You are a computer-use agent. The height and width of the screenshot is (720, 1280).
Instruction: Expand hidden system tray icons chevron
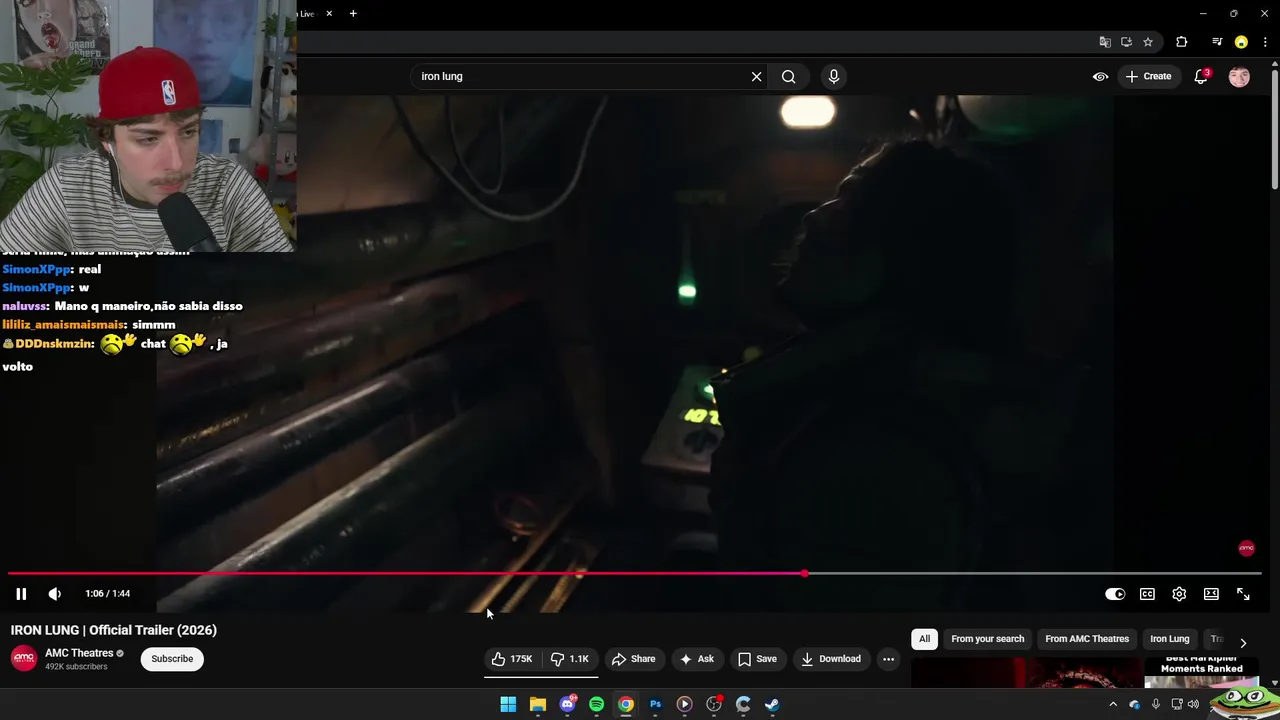1113,704
